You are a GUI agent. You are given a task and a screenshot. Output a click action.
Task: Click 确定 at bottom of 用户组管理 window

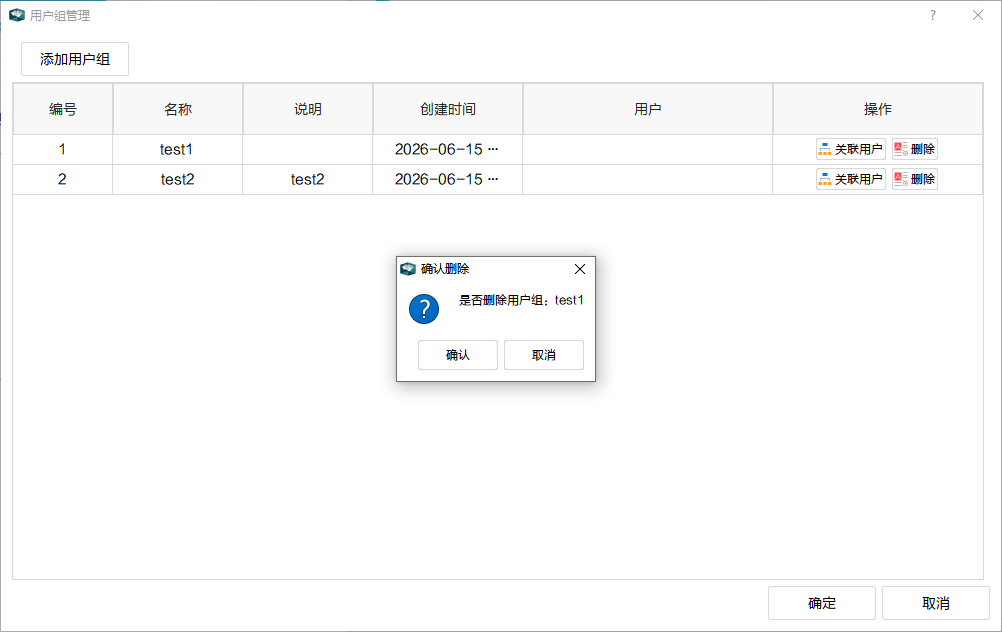[x=822, y=603]
